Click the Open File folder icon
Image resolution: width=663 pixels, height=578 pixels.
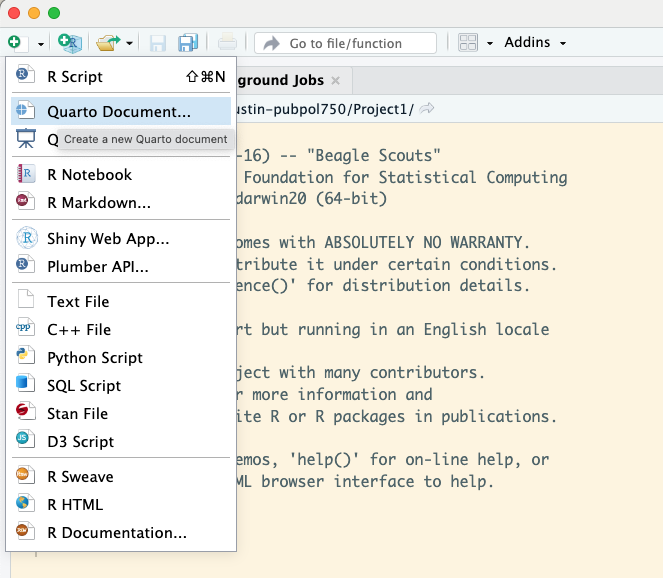click(x=108, y=43)
